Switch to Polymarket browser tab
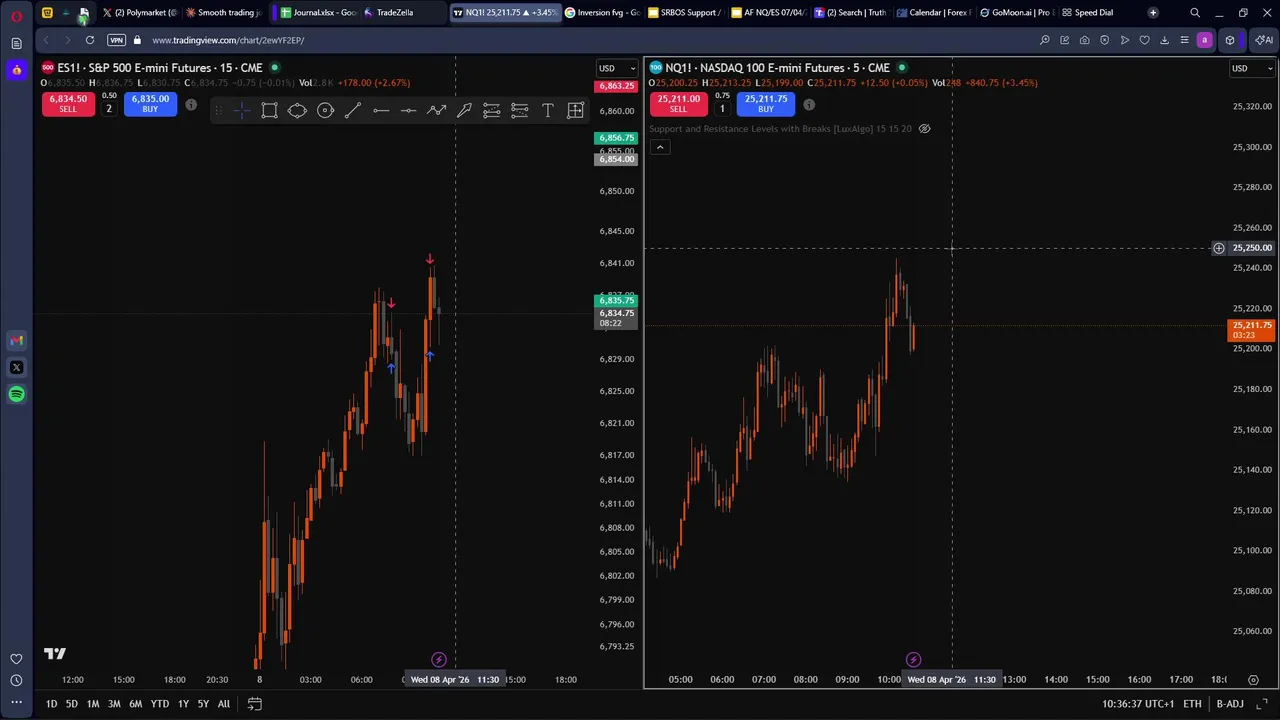The height and width of the screenshot is (720, 1280). pyautogui.click(x=140, y=13)
